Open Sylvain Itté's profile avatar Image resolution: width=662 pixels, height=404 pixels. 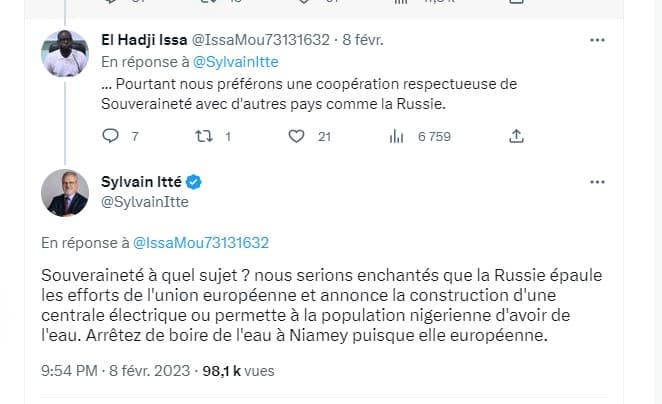(x=65, y=192)
